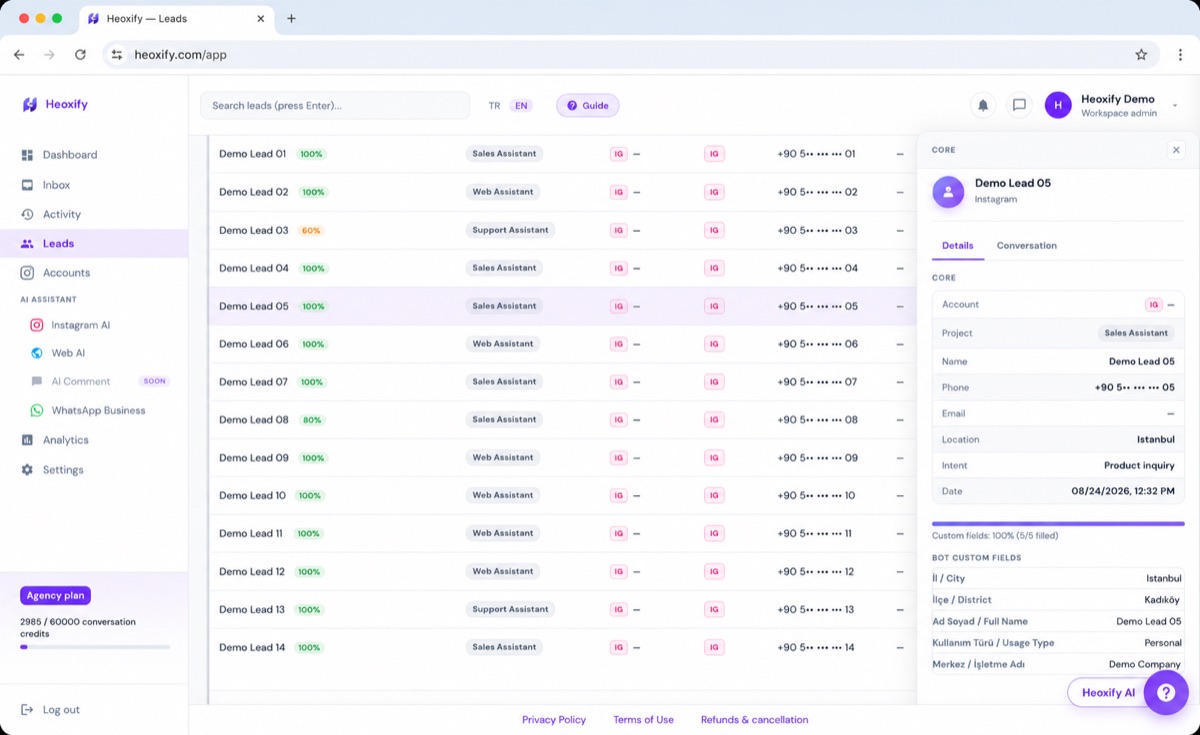
Task: Click second IG badge on Demo Lead 10 row
Action: coord(713,496)
